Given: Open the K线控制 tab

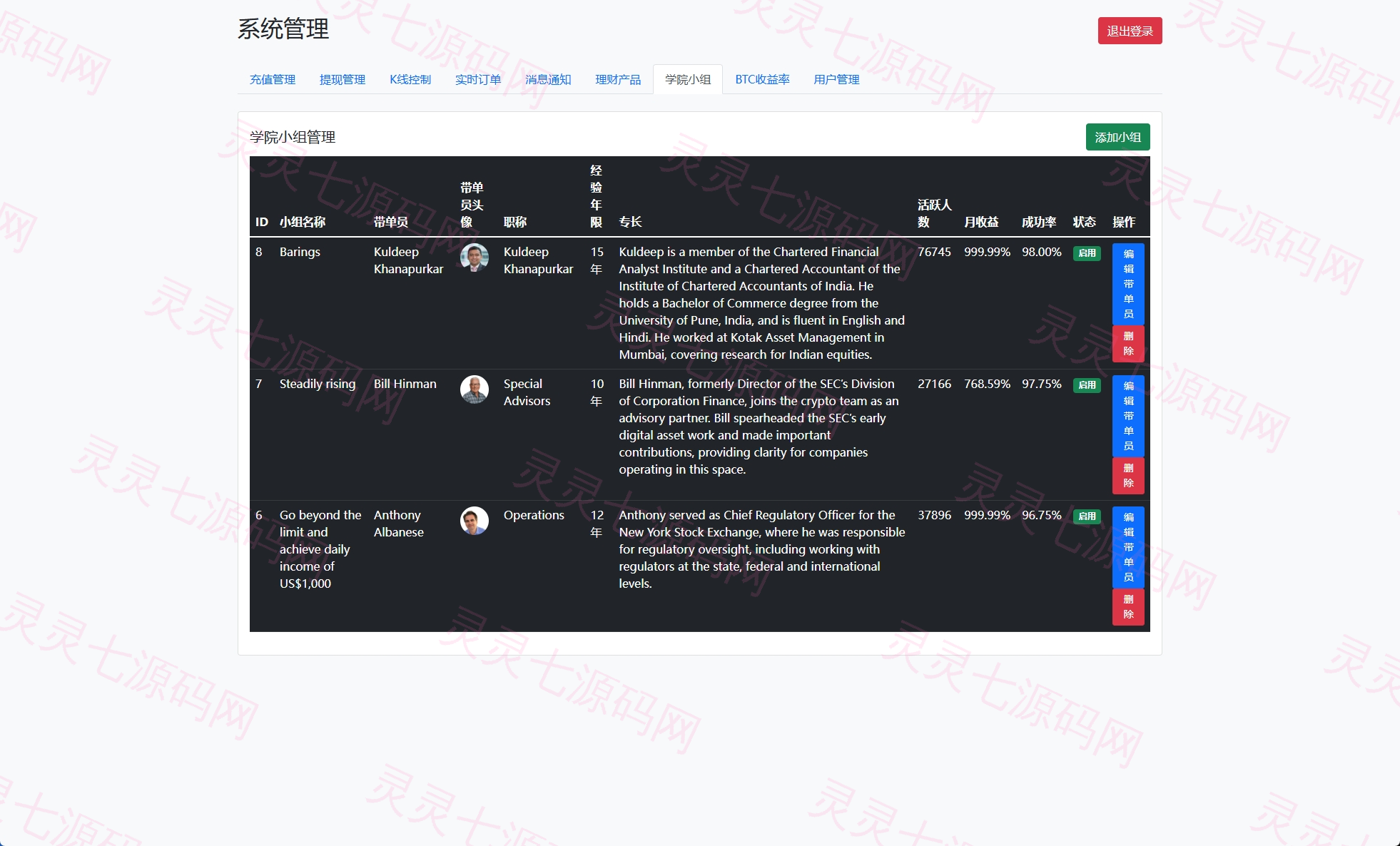Looking at the screenshot, I should (x=410, y=79).
